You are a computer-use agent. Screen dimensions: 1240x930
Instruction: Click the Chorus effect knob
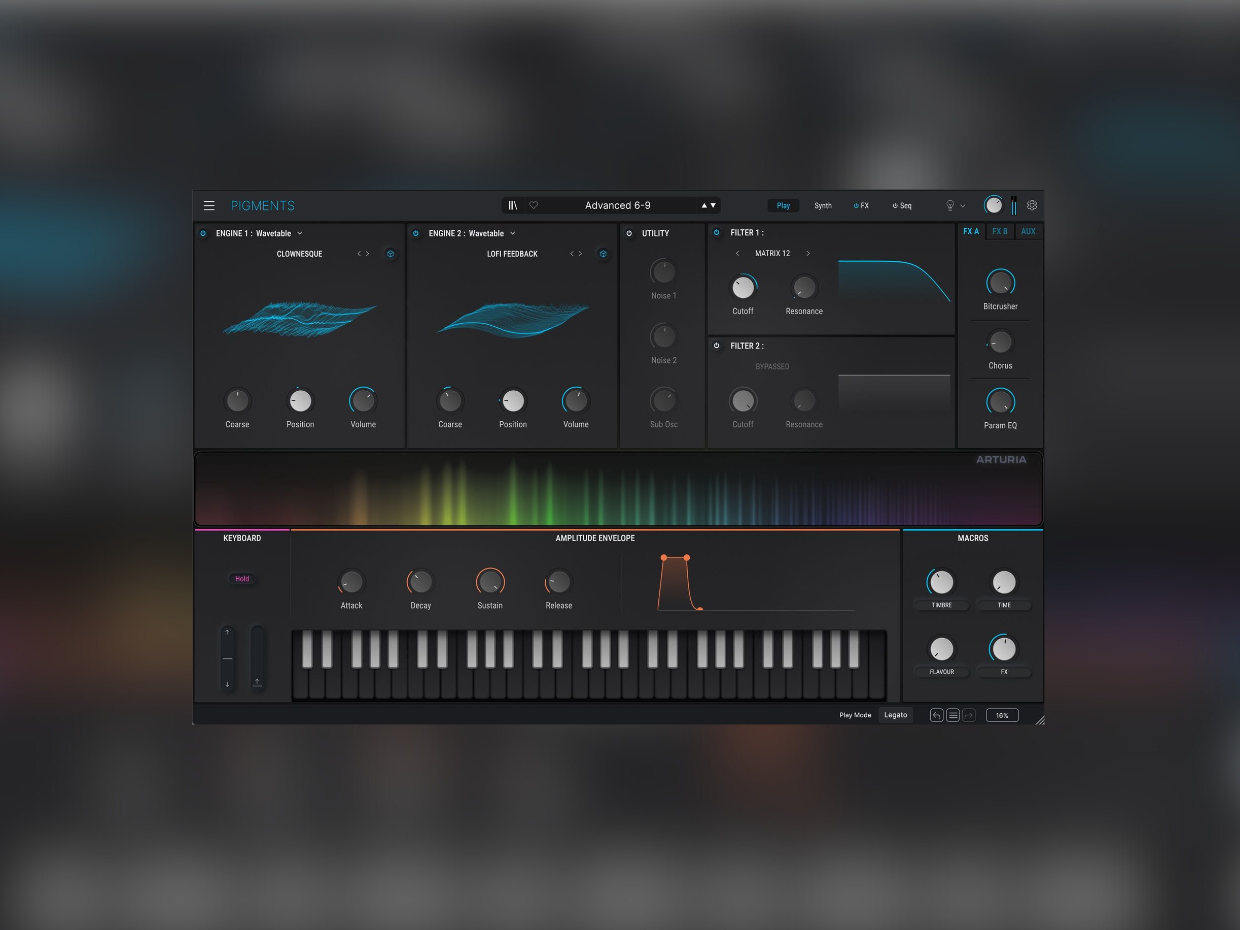coord(1000,343)
